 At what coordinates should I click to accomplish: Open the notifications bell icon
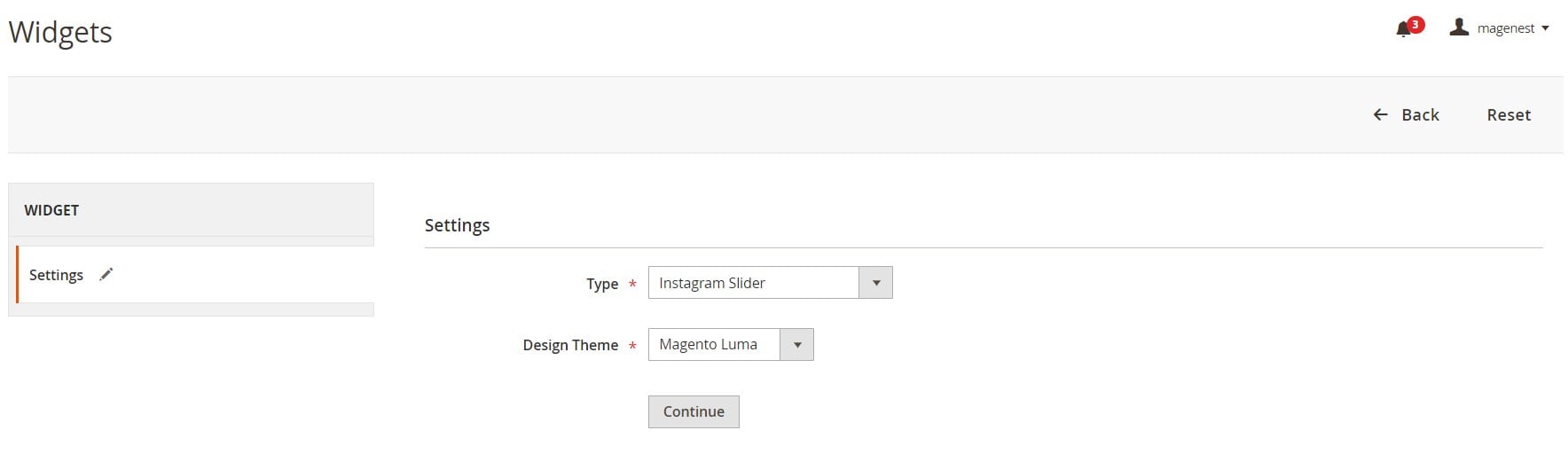[x=1403, y=29]
